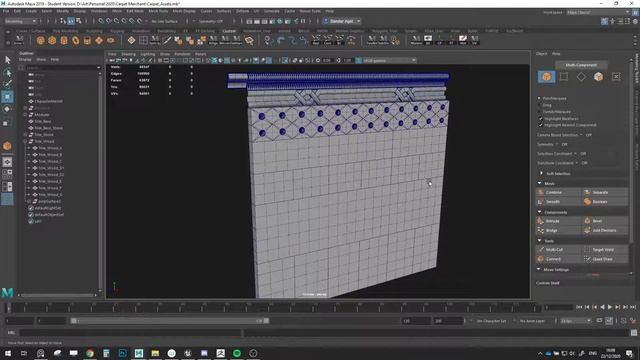Open Chrome from the Windows taskbar

(90, 353)
